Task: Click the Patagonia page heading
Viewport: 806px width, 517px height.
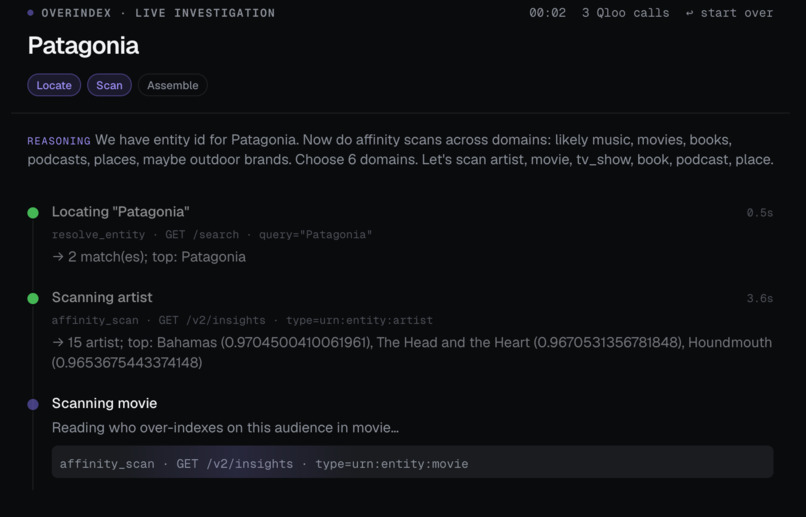Action: coord(83,46)
